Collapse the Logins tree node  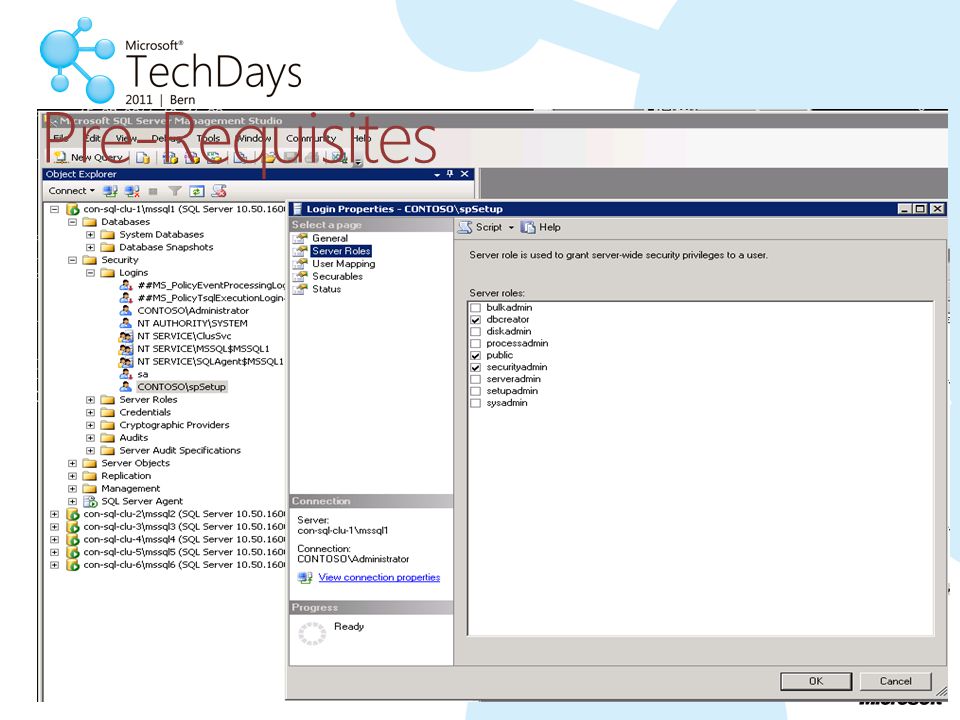tap(90, 273)
